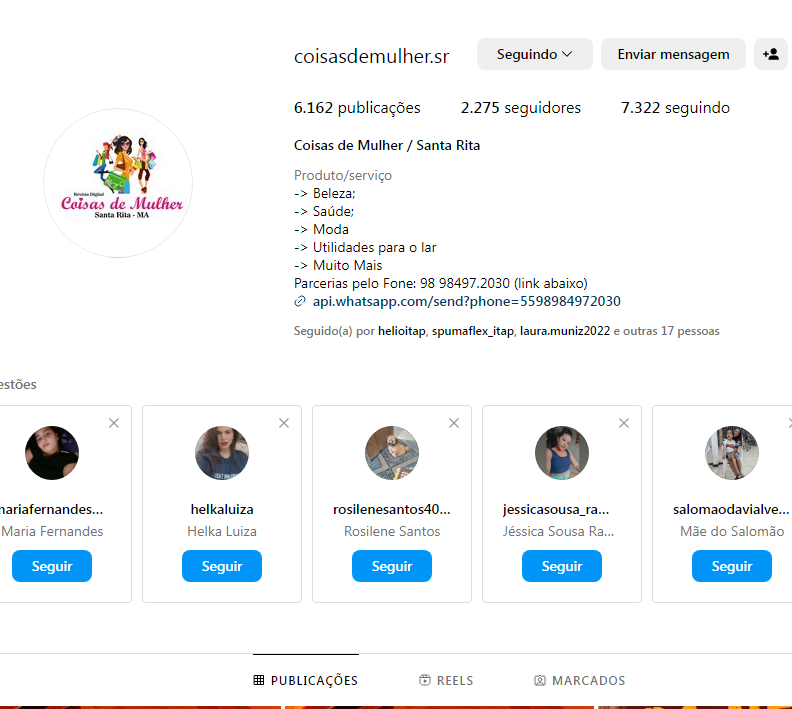This screenshot has height=709, width=792.
Task: Follow Rosilene Santos with Seguir button
Action: [x=392, y=566]
